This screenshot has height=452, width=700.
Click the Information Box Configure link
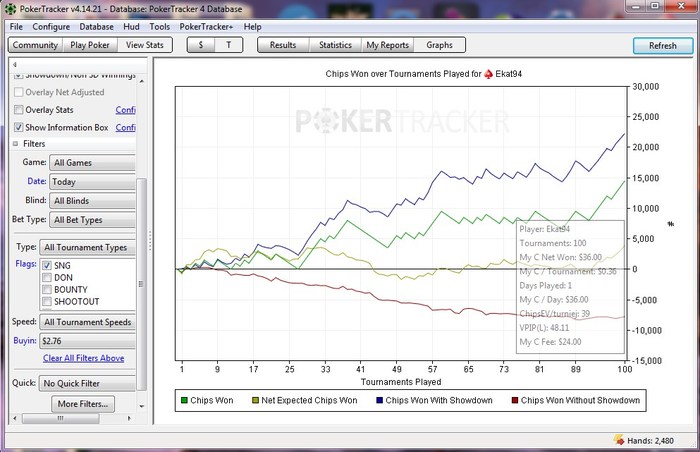coord(125,127)
